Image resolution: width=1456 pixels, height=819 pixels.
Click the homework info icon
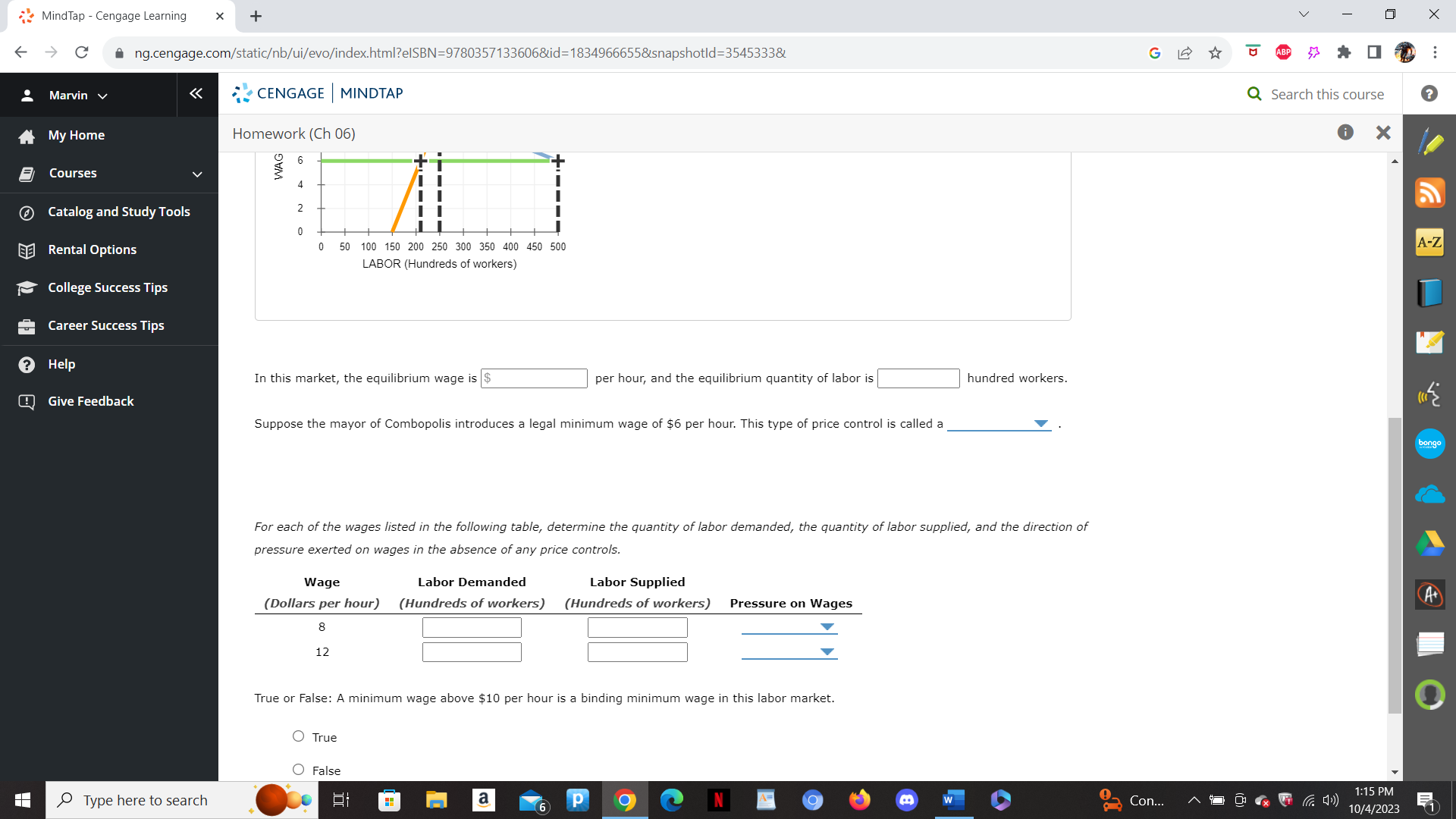pos(1345,133)
